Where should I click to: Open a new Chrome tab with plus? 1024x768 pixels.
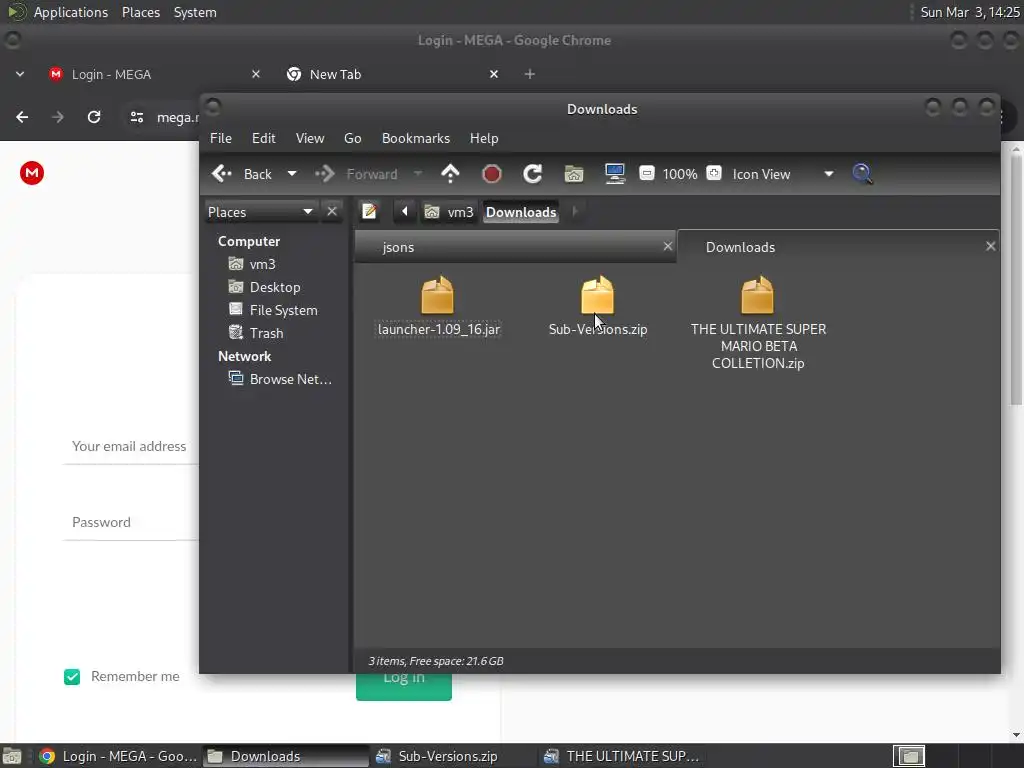click(x=530, y=74)
